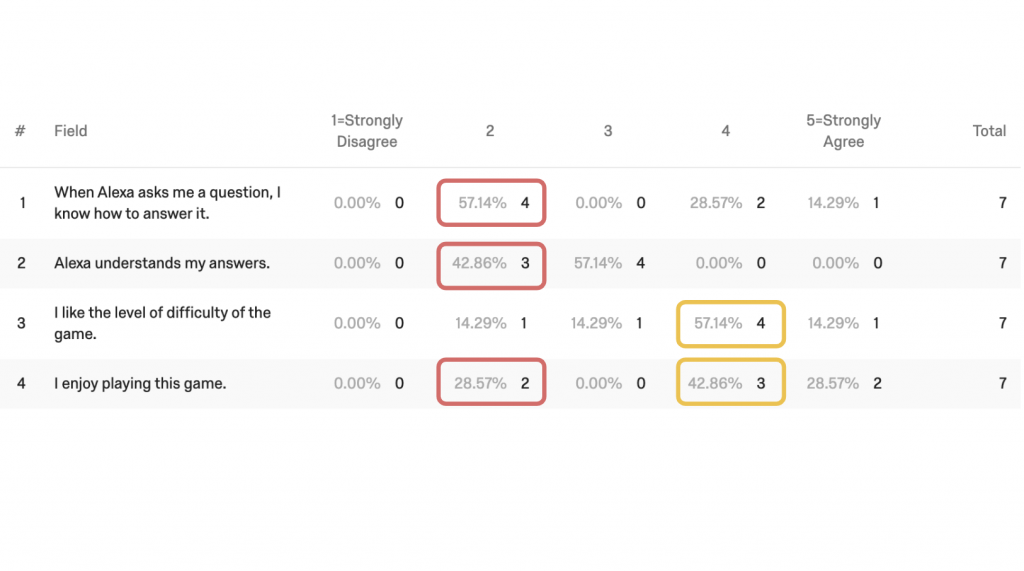Select red-boxed 57.14% cell in row 1
The image size is (1024, 571).
tap(491, 203)
